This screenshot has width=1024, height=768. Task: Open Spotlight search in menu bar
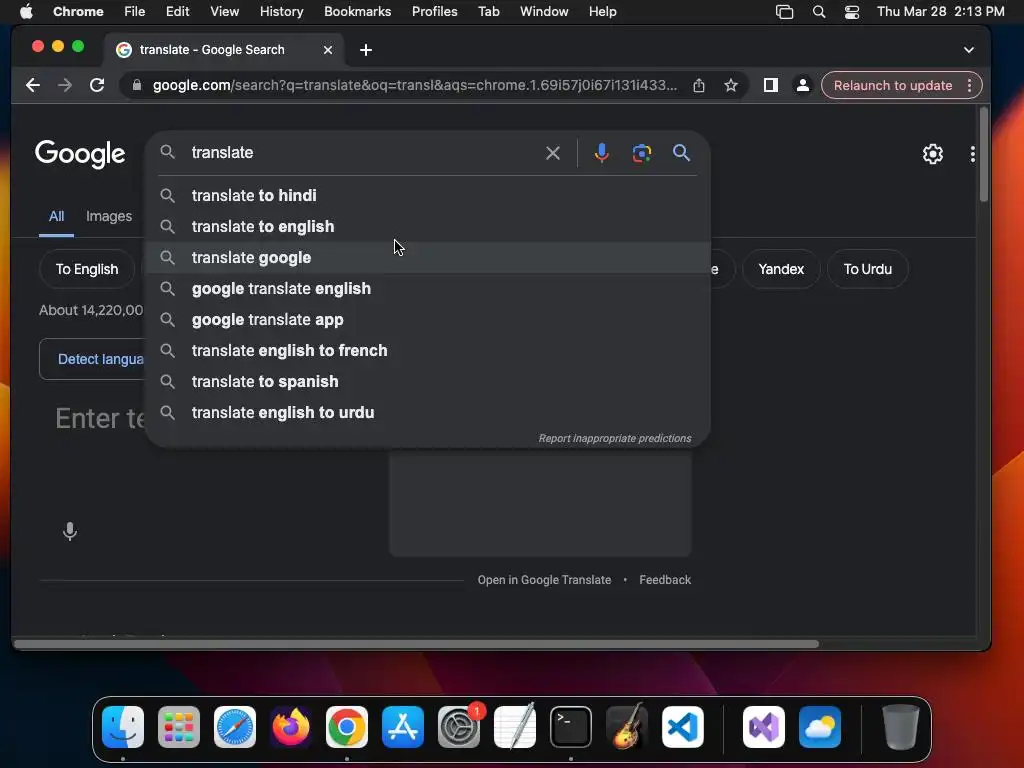pos(819,12)
